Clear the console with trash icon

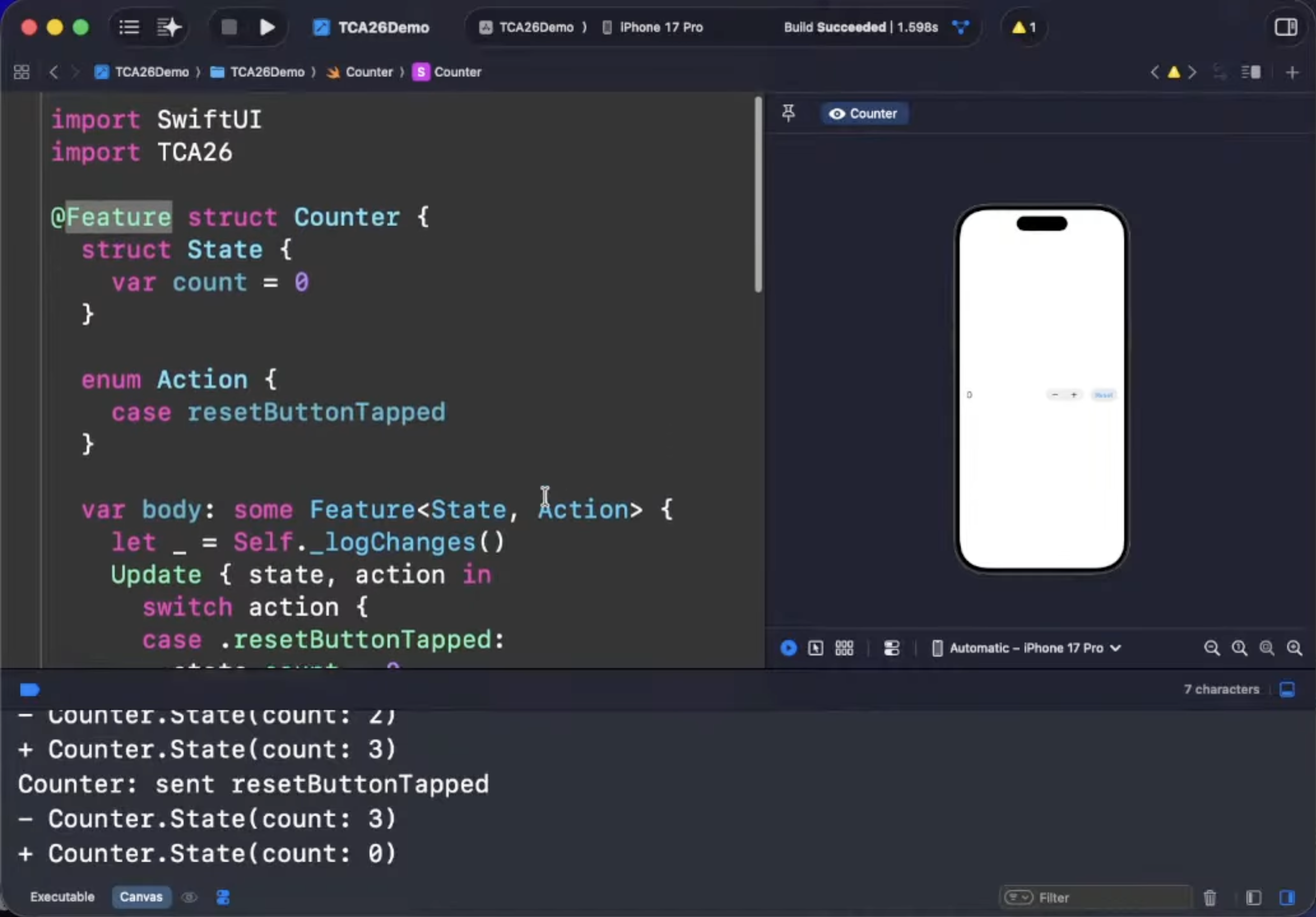pos(1210,898)
